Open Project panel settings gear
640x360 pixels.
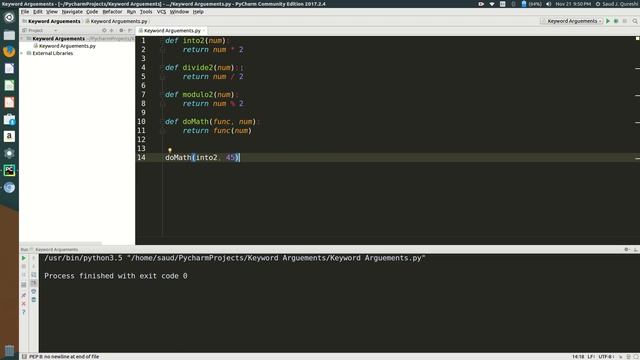pyautogui.click(x=122, y=31)
